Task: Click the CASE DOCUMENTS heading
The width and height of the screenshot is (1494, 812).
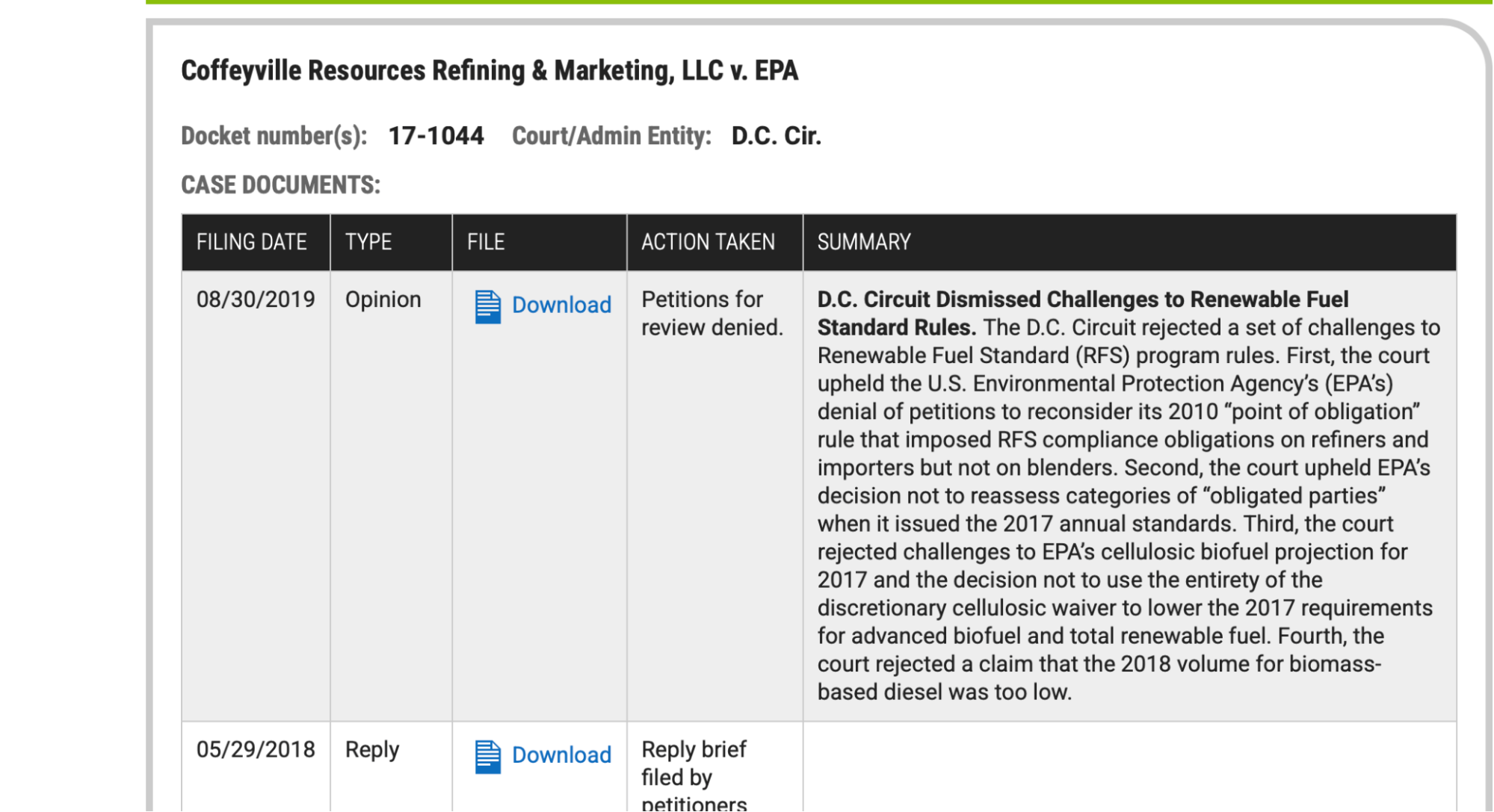Action: tap(280, 185)
